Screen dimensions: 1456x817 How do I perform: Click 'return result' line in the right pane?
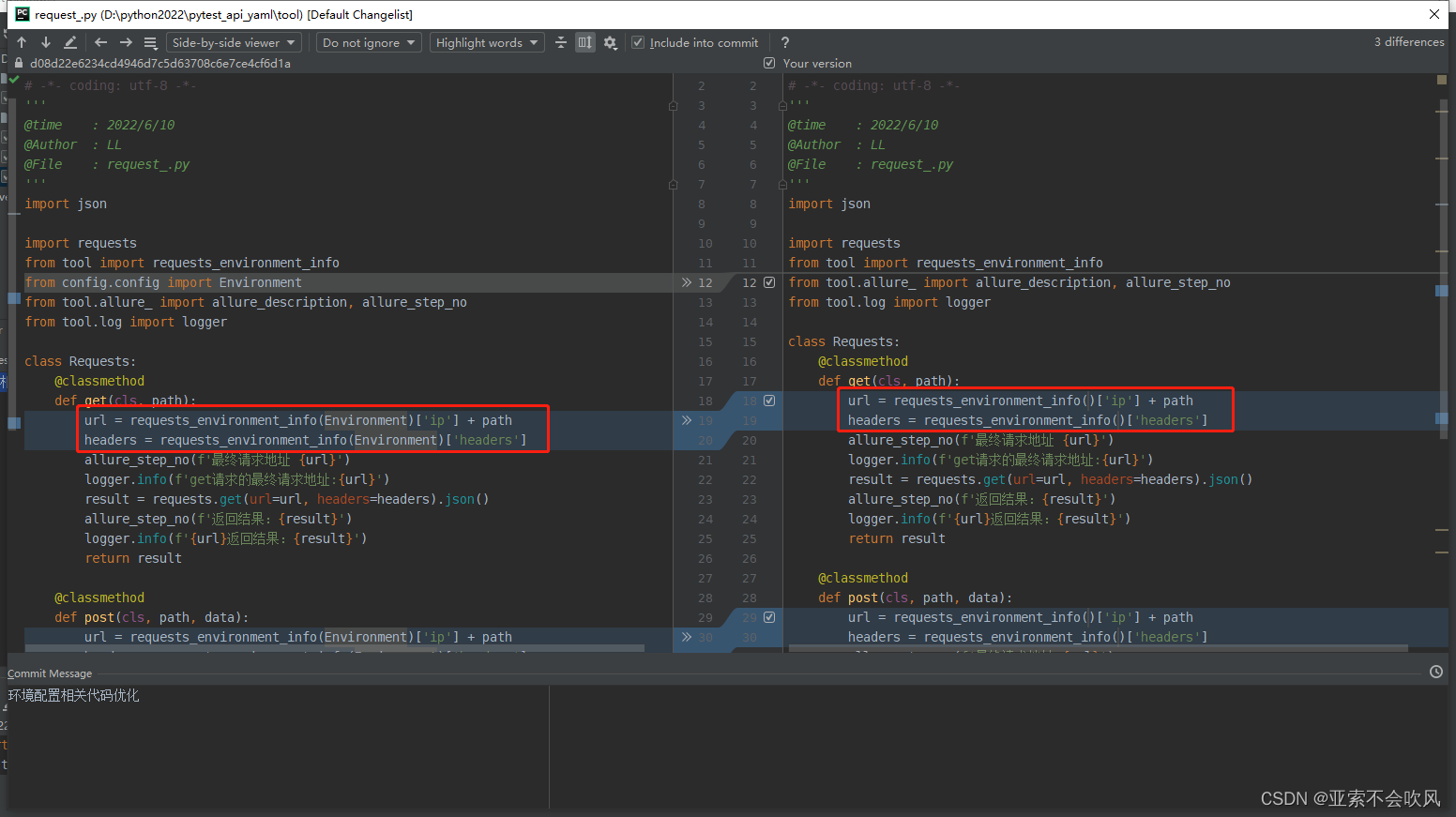pyautogui.click(x=896, y=538)
